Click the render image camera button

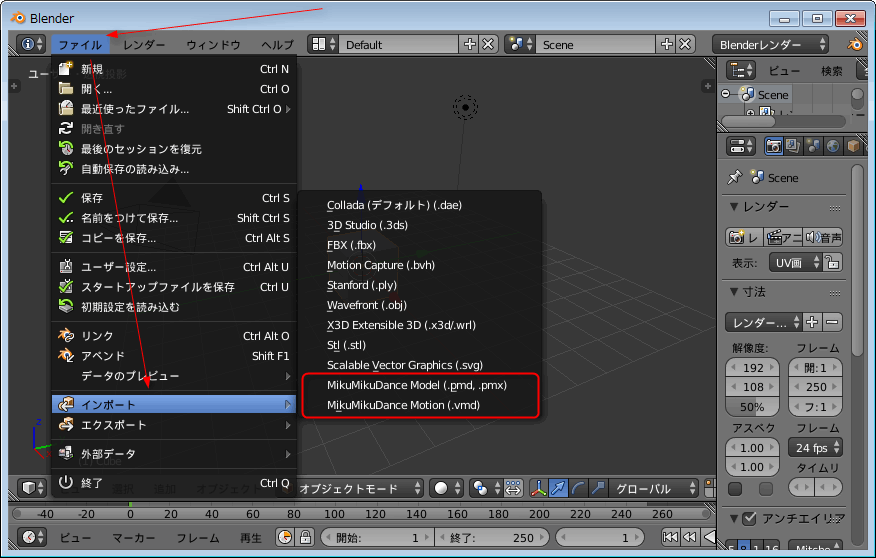coord(745,237)
